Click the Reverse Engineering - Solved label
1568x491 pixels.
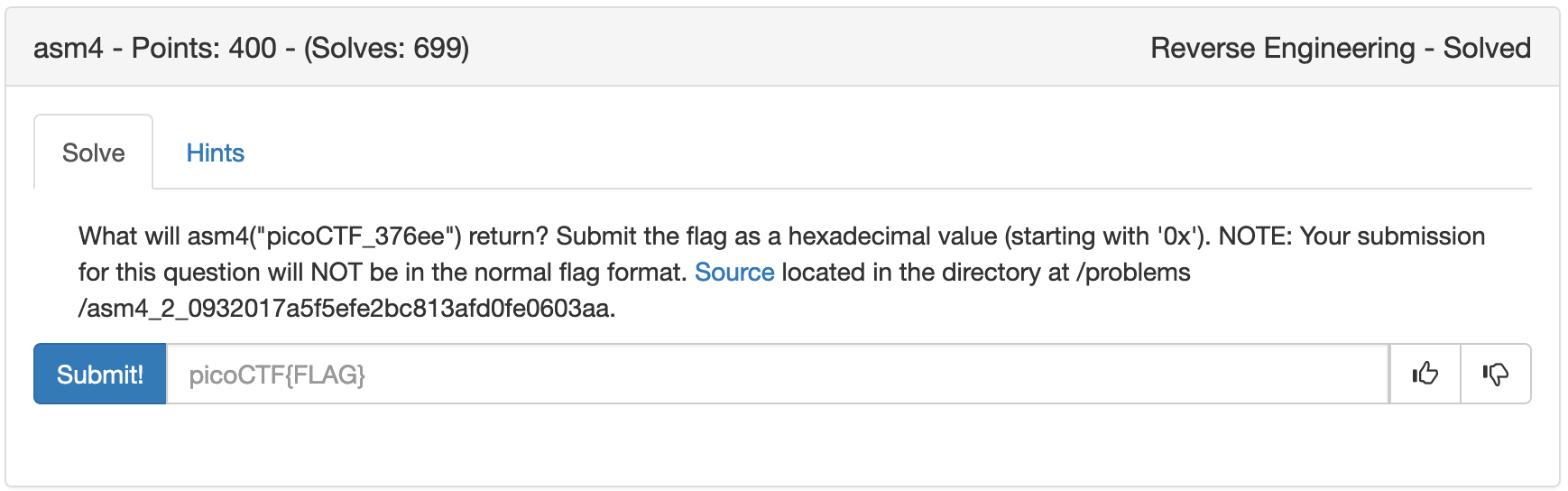coord(1340,48)
